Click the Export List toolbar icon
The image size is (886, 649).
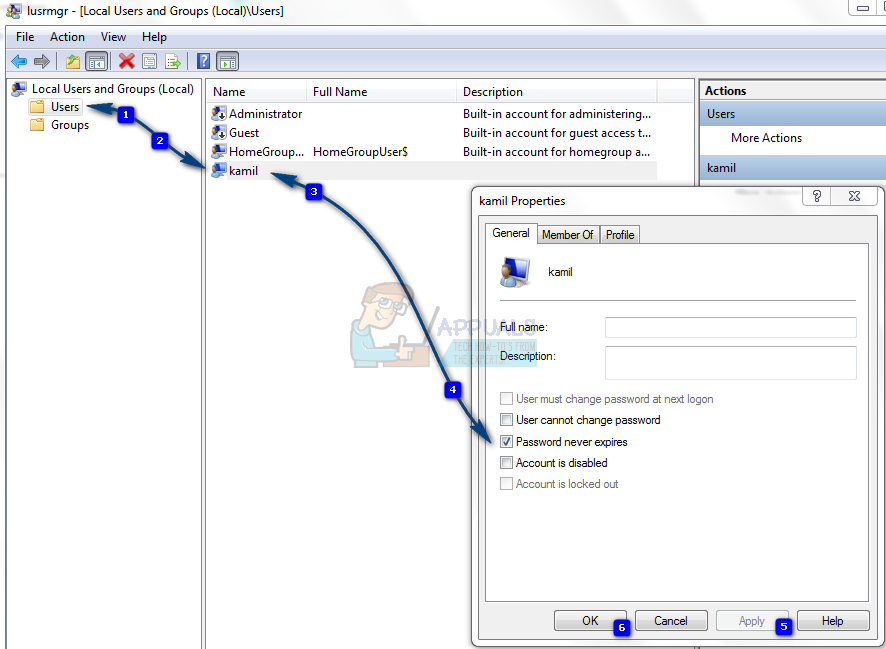coord(173,61)
